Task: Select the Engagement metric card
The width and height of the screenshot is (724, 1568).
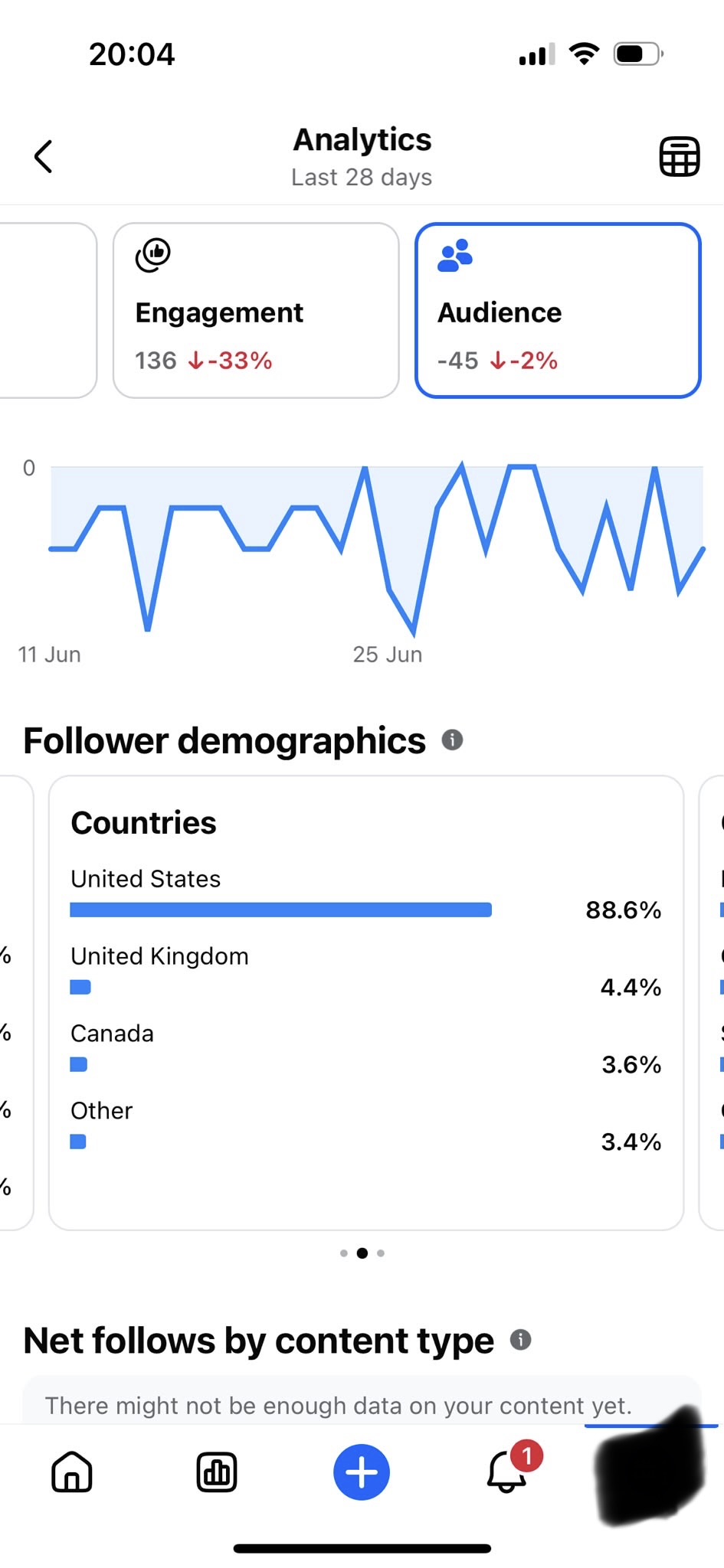Action: (x=256, y=310)
